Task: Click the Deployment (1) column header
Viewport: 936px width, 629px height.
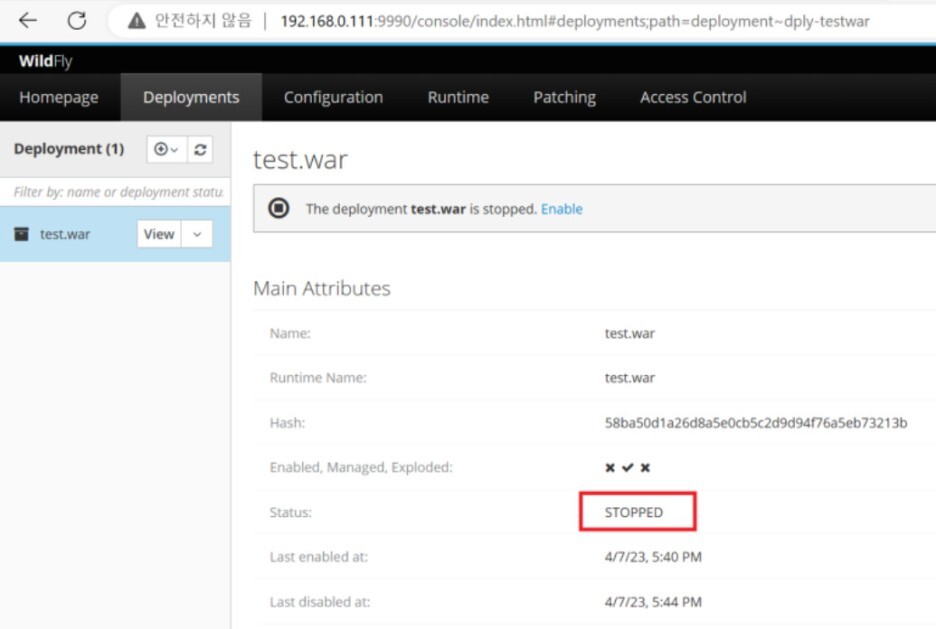Action: coord(69,149)
